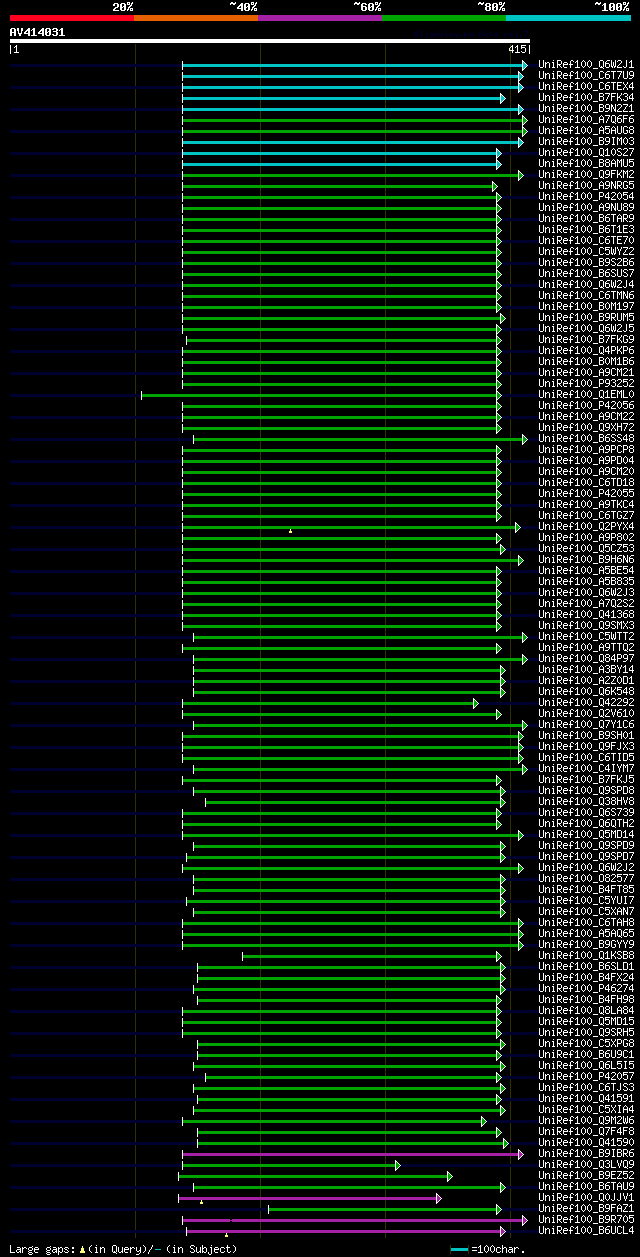Select the UniRef100_Q10S27 label

click(x=586, y=152)
